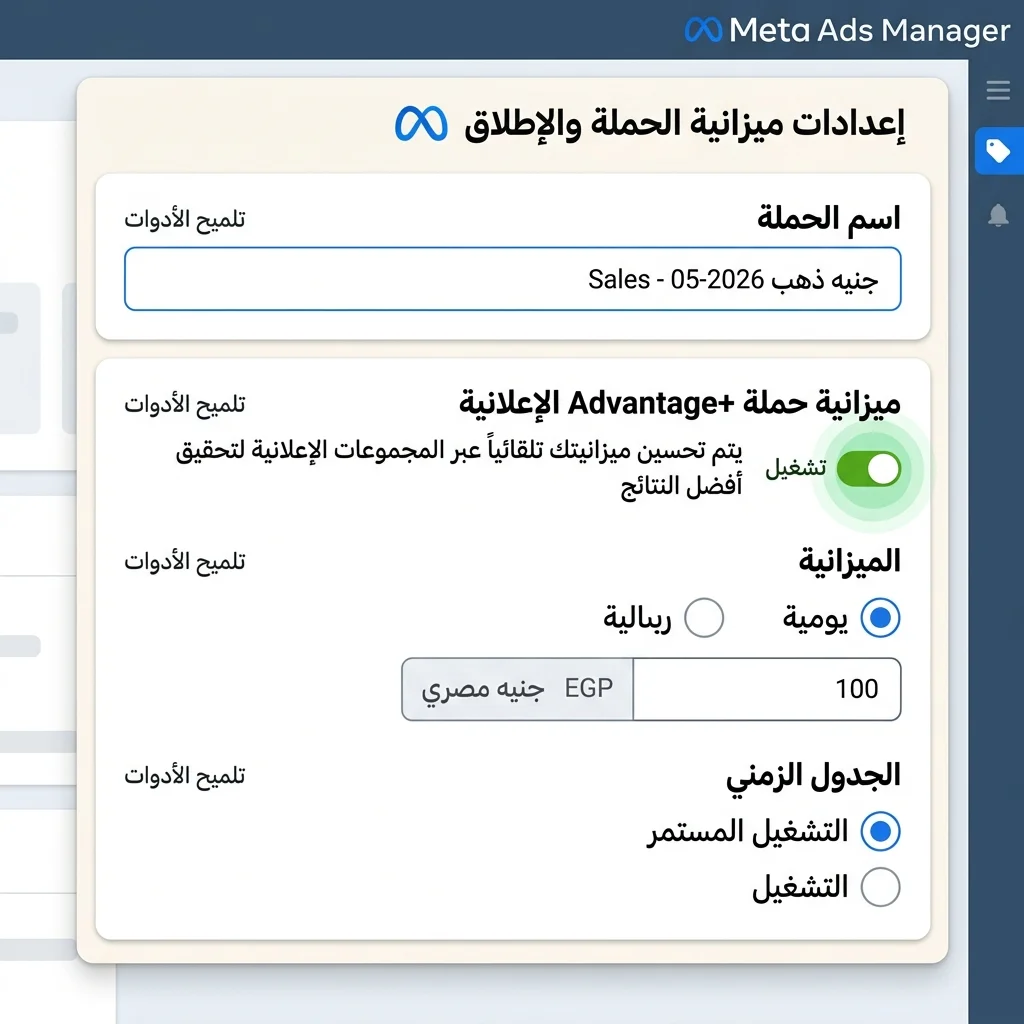The width and height of the screenshot is (1024, 1024).
Task: Click the اسم الحملة section label
Action: [829, 218]
